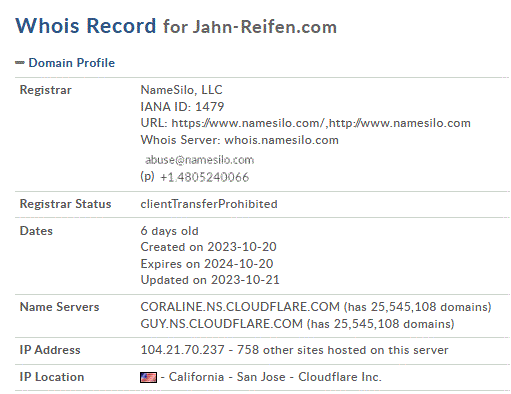This screenshot has width=511, height=394.
Task: Select 'Whois Server: whois.namesilo.com' text
Action: 239,140
